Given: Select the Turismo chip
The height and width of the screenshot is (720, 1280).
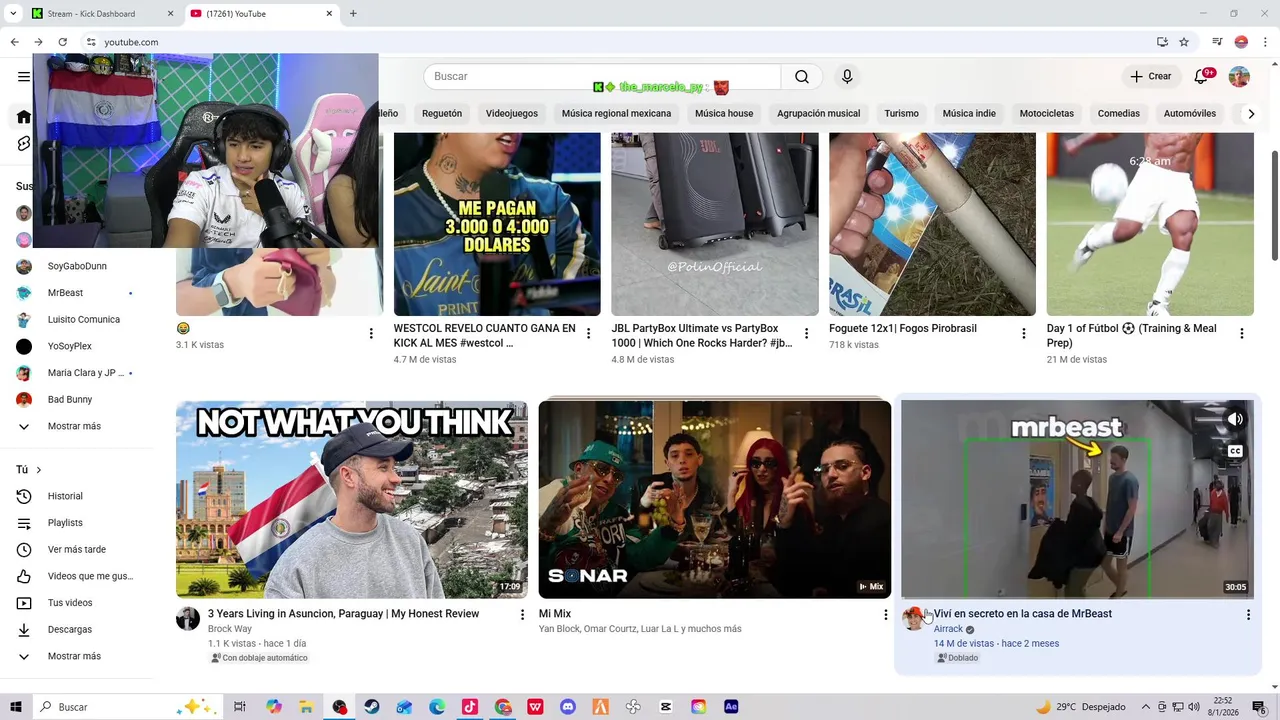Looking at the screenshot, I should (901, 114).
